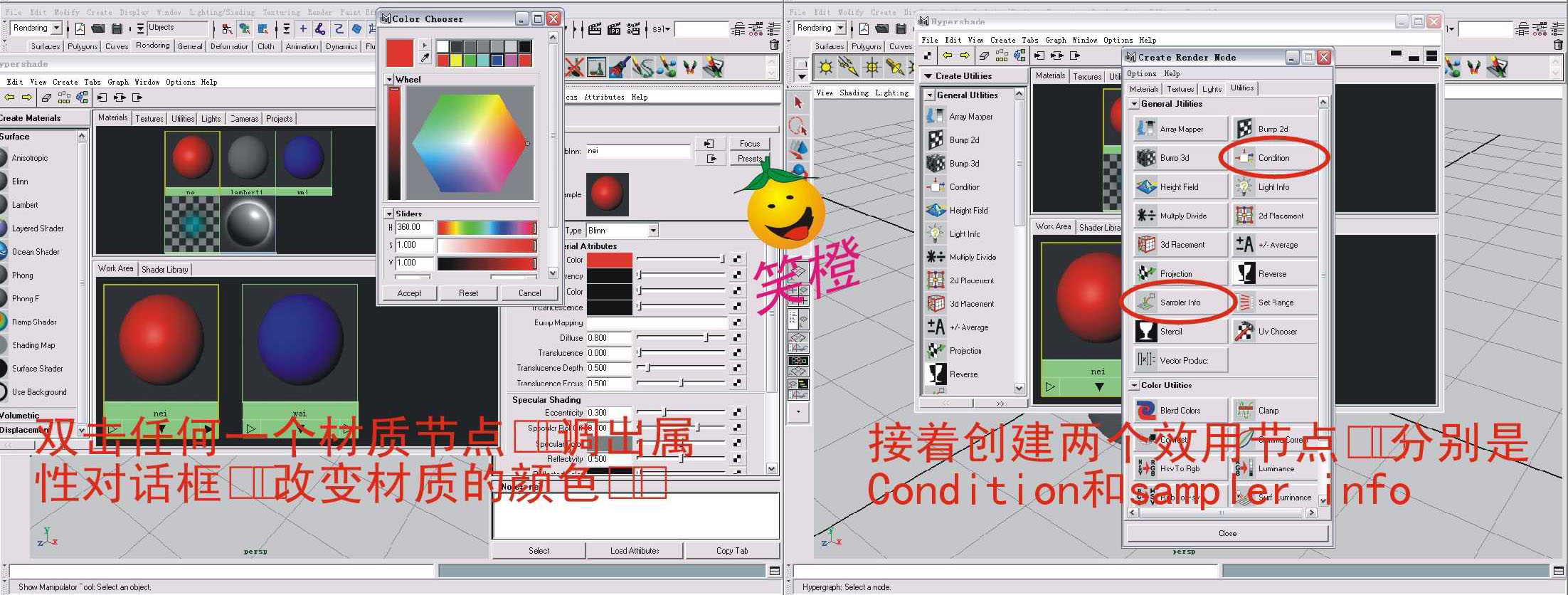Create a Reverse node in Create Render Node
The height and width of the screenshot is (595, 1568).
tap(1274, 274)
